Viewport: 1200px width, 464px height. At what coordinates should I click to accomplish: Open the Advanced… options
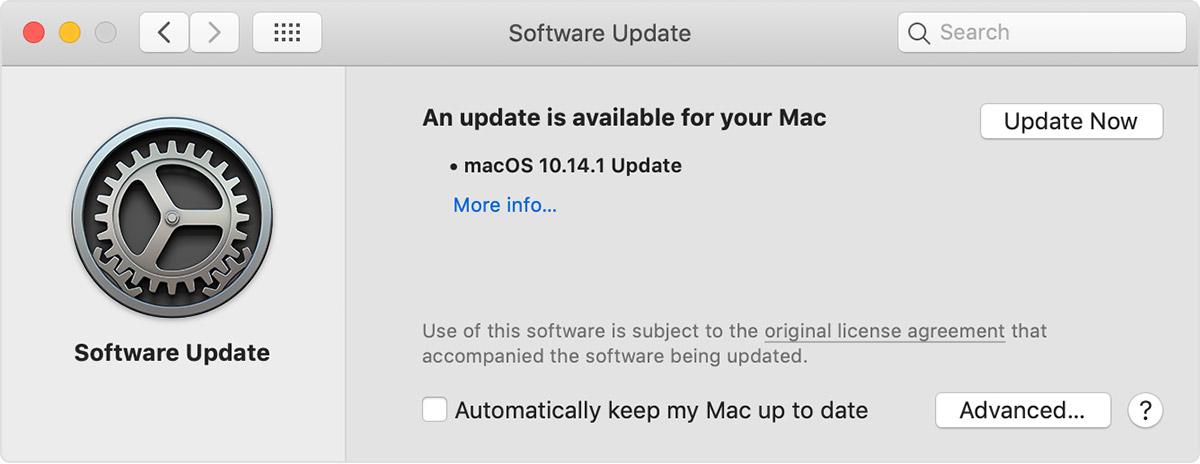[x=1022, y=410]
